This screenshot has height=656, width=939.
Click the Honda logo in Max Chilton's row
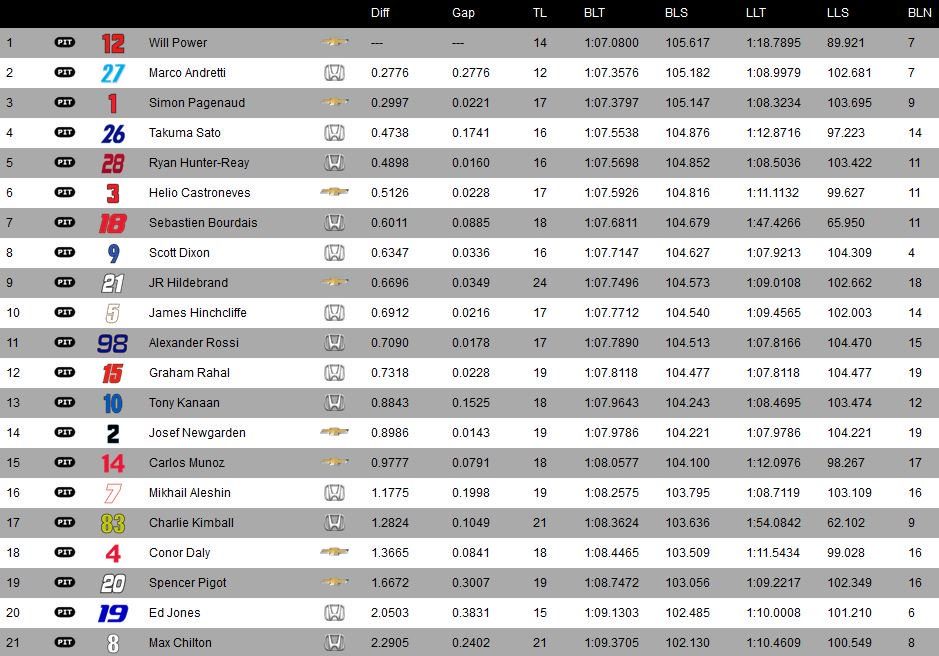pyautogui.click(x=334, y=642)
